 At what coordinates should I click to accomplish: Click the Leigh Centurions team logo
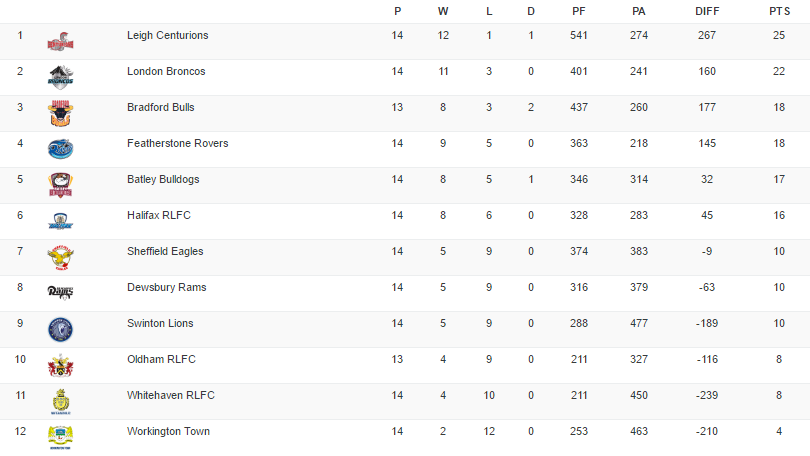pos(61,42)
